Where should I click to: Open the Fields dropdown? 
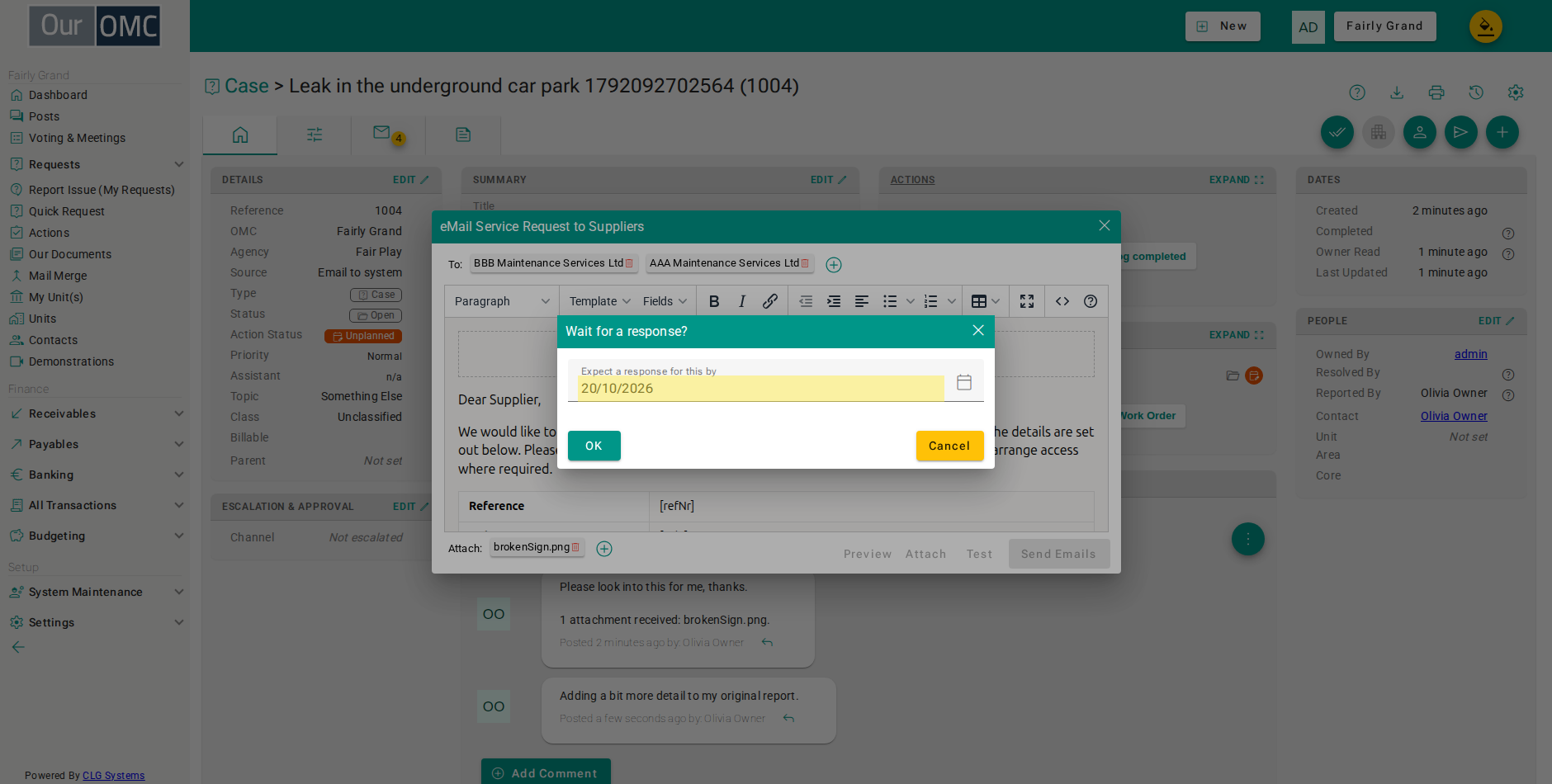pyautogui.click(x=665, y=301)
